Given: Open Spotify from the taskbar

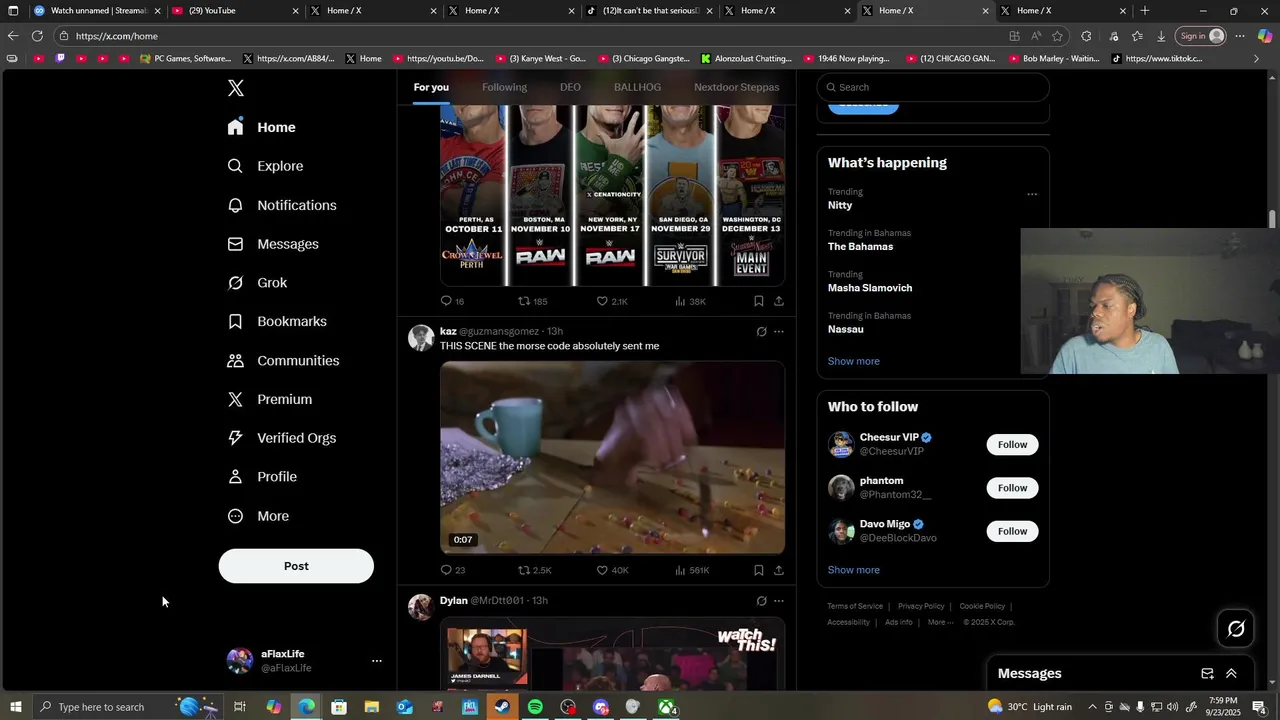Looking at the screenshot, I should (x=535, y=707).
